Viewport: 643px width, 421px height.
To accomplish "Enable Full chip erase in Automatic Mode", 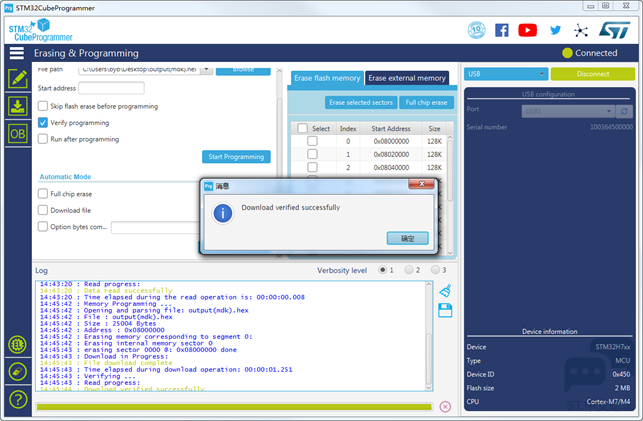I will pyautogui.click(x=43, y=194).
